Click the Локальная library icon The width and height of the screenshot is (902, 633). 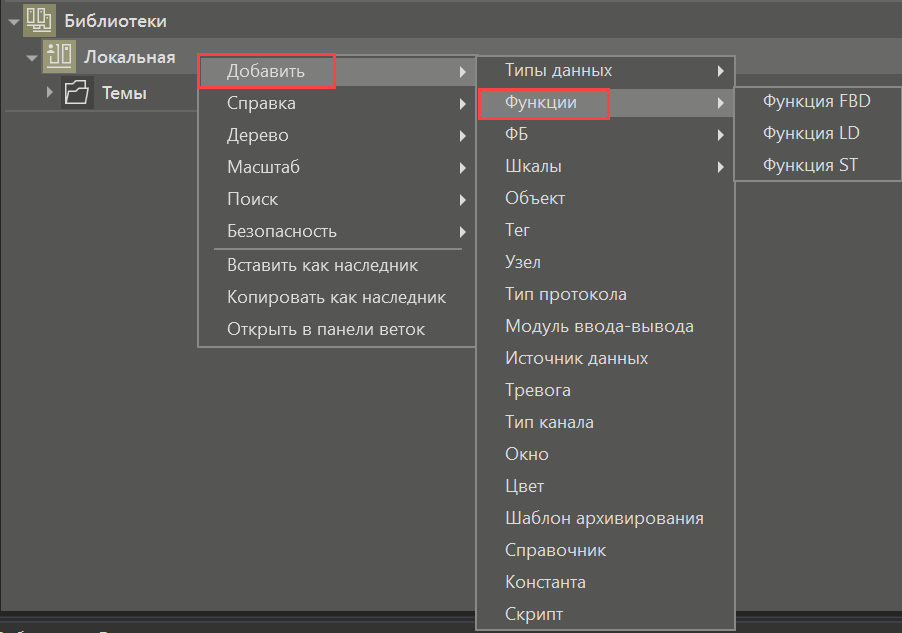tap(60, 57)
